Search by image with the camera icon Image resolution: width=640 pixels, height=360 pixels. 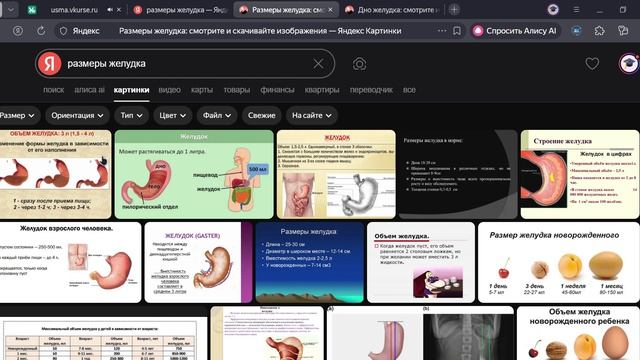pyautogui.click(x=359, y=64)
